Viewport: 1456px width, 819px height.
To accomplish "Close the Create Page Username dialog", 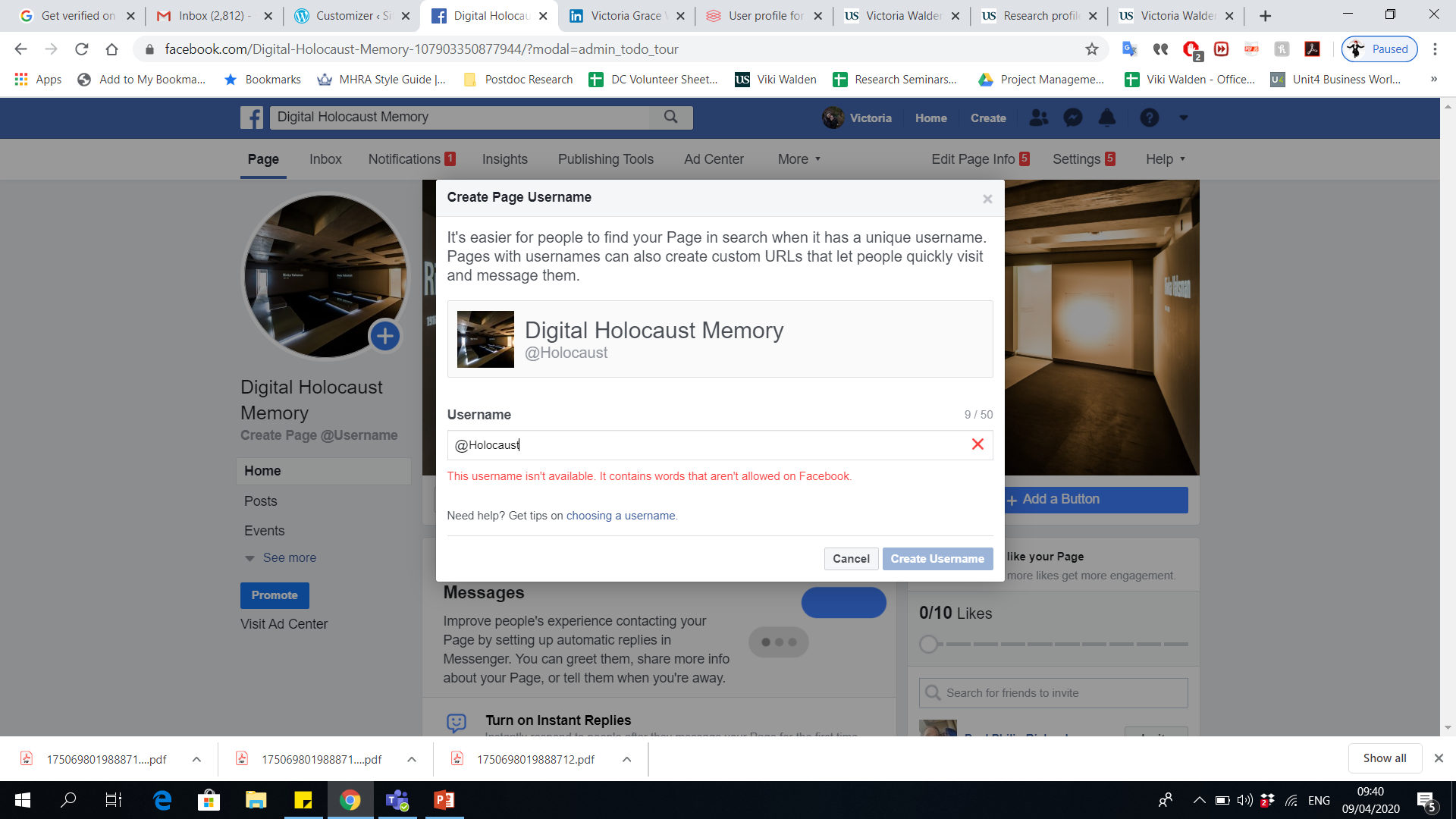I will [x=987, y=199].
